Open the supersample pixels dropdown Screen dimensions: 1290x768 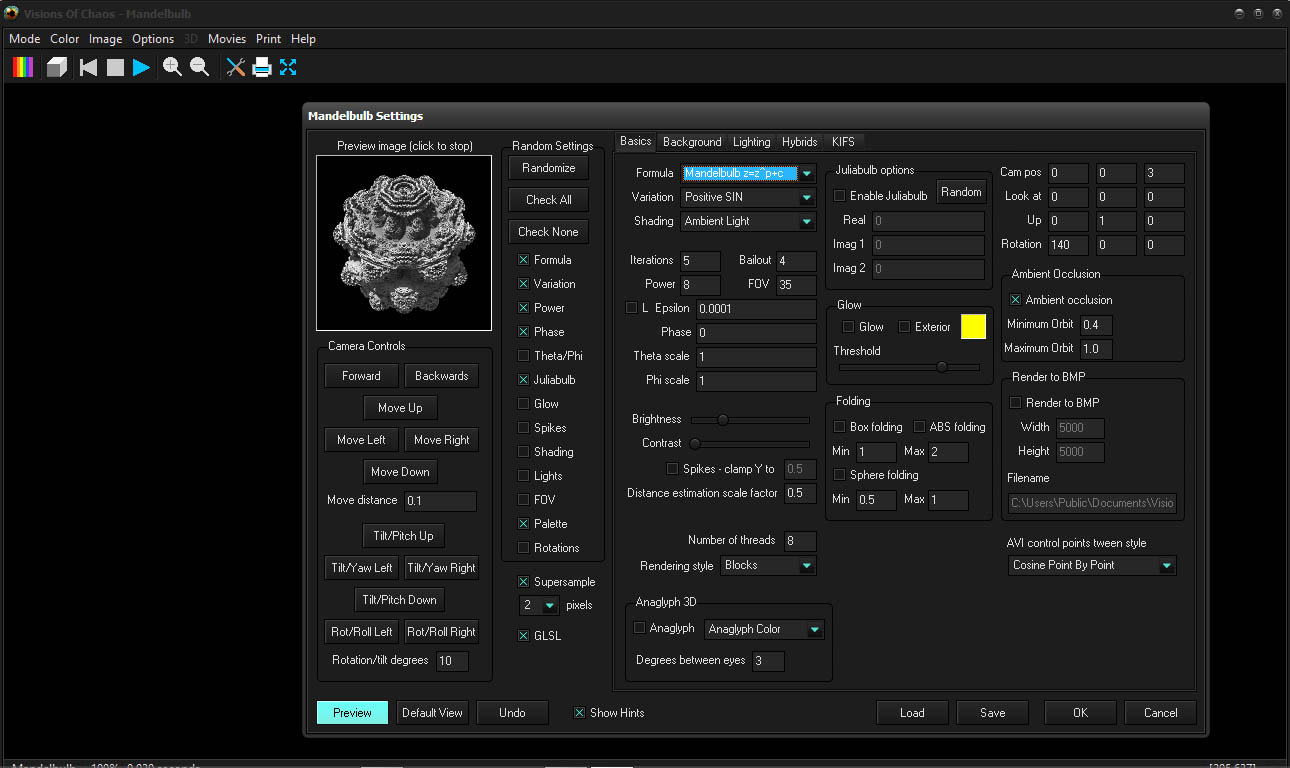[x=539, y=605]
